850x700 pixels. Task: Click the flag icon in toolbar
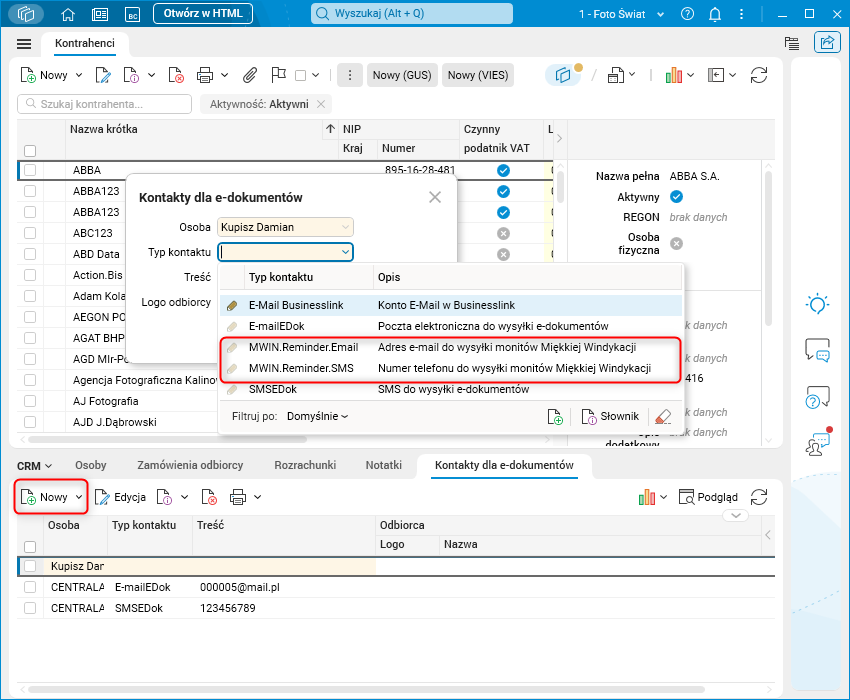(x=278, y=75)
